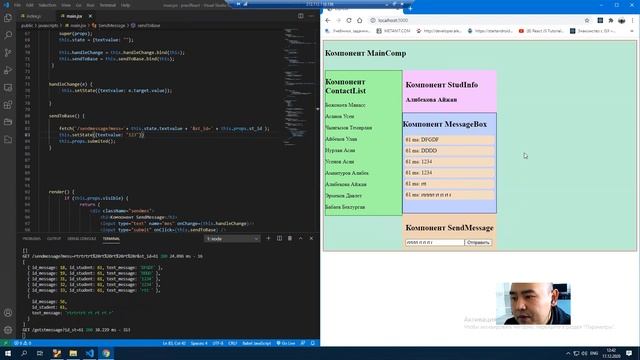Maximize the panel with the chevron up
This screenshot has width=640, height=360.
coord(301,238)
